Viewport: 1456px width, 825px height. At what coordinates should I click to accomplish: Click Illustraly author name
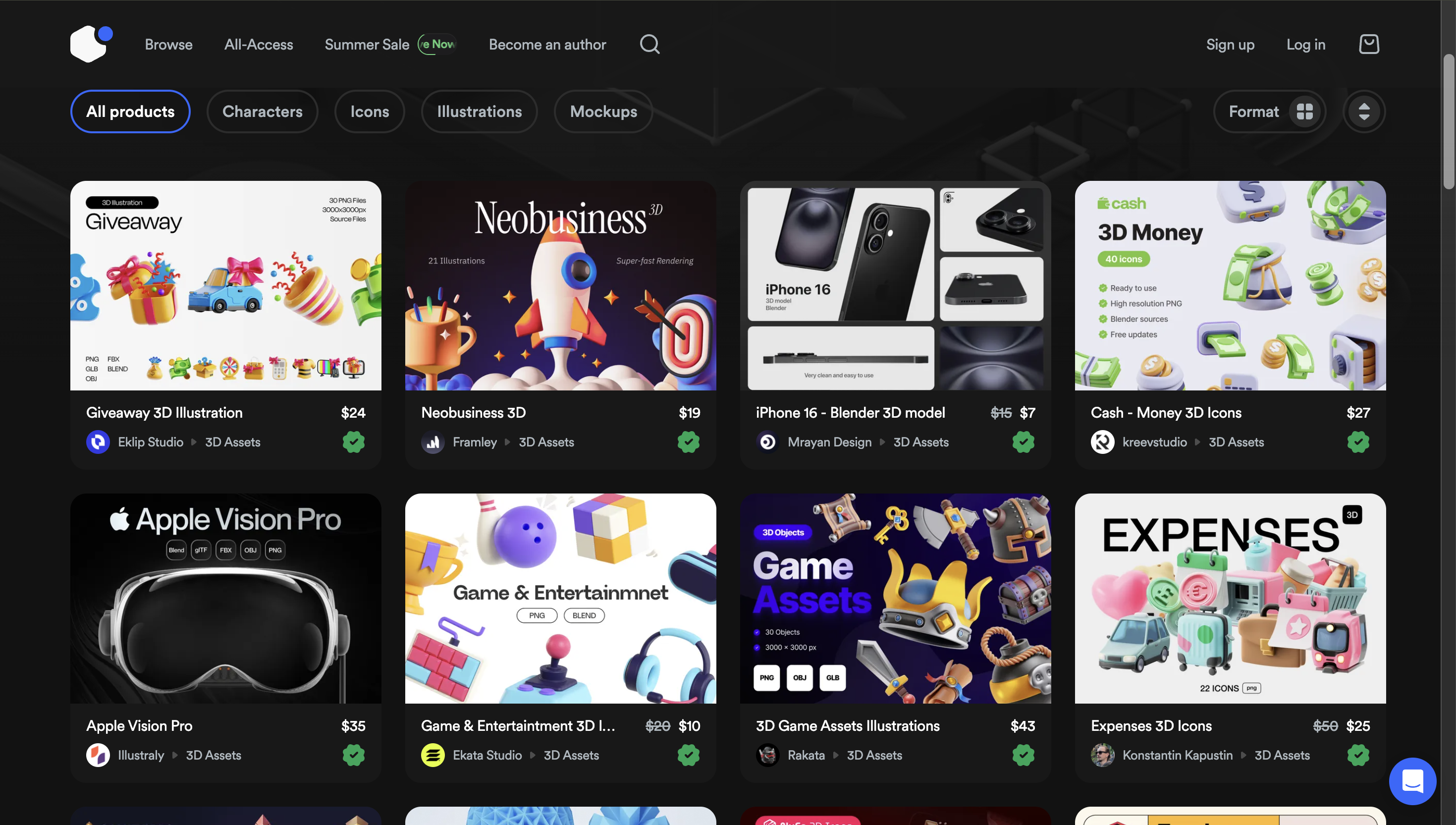point(141,755)
